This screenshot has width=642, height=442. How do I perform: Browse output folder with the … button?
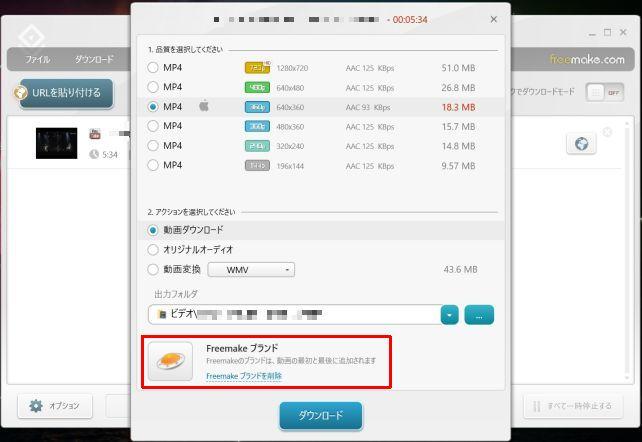(x=479, y=315)
